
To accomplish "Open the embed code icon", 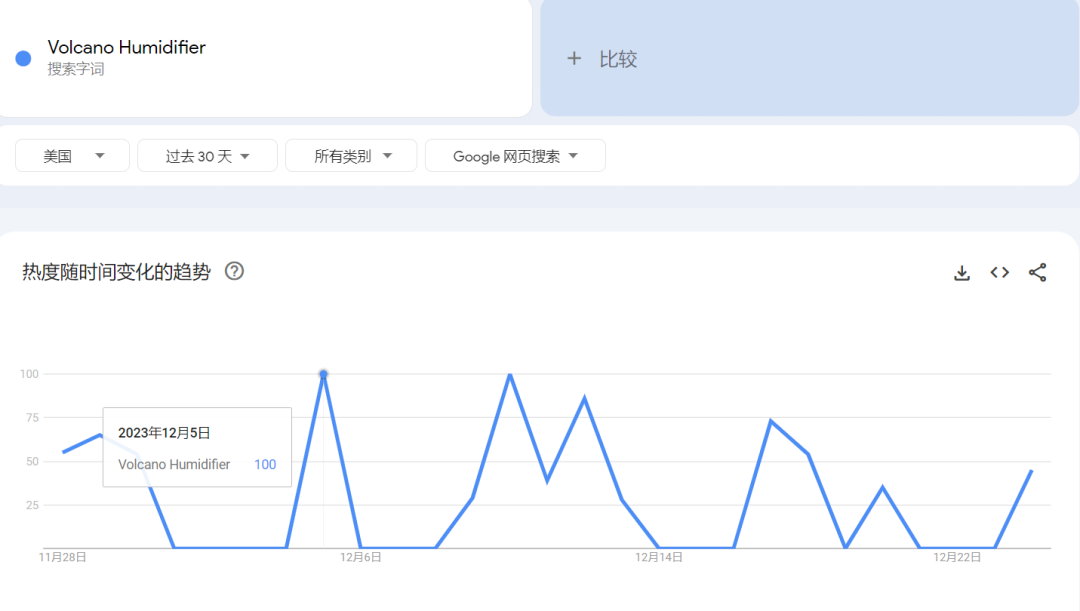I will (x=999, y=273).
